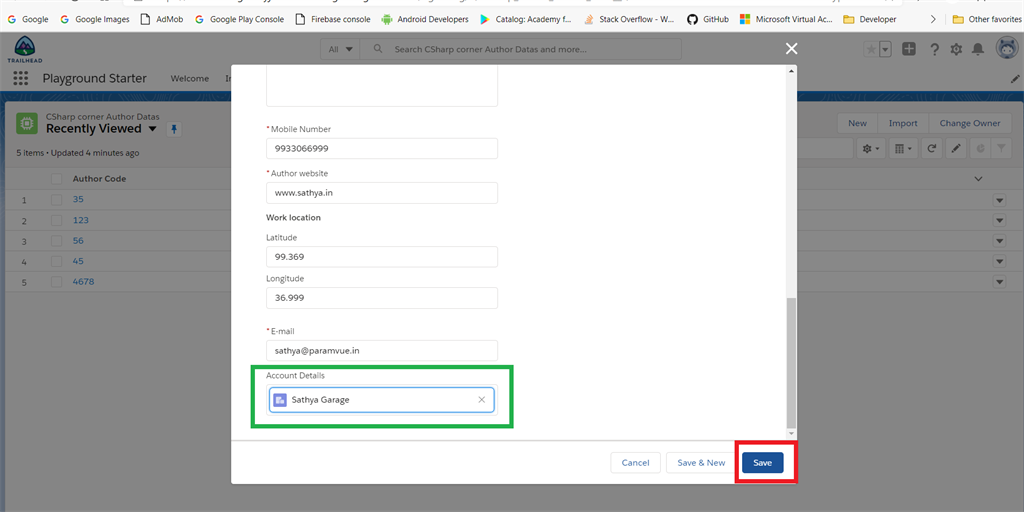Click the list view filter icon
This screenshot has height=512, width=1024.
1000,149
